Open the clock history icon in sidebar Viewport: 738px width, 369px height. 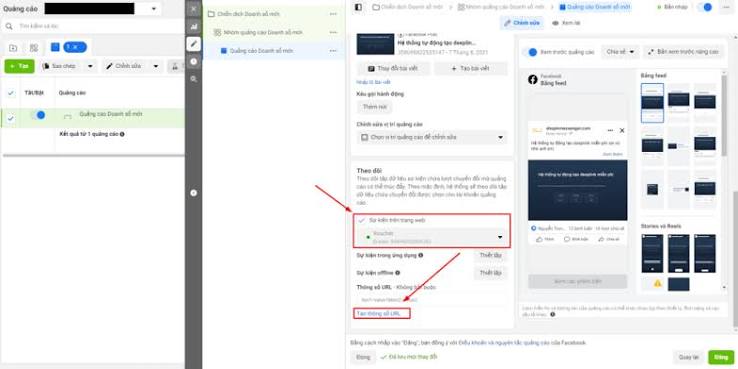coord(193,62)
